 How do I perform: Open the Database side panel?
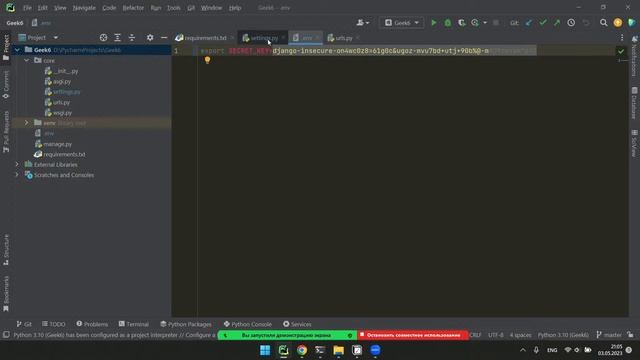click(634, 103)
